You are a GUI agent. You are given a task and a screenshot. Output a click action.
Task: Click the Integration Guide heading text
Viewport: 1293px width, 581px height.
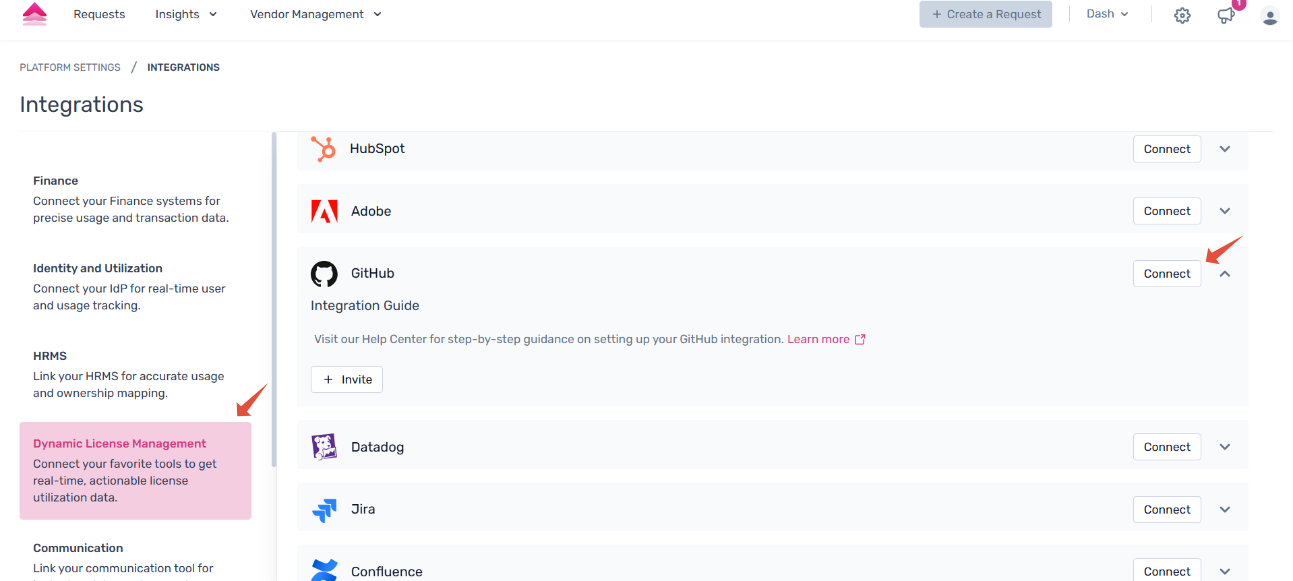click(365, 306)
